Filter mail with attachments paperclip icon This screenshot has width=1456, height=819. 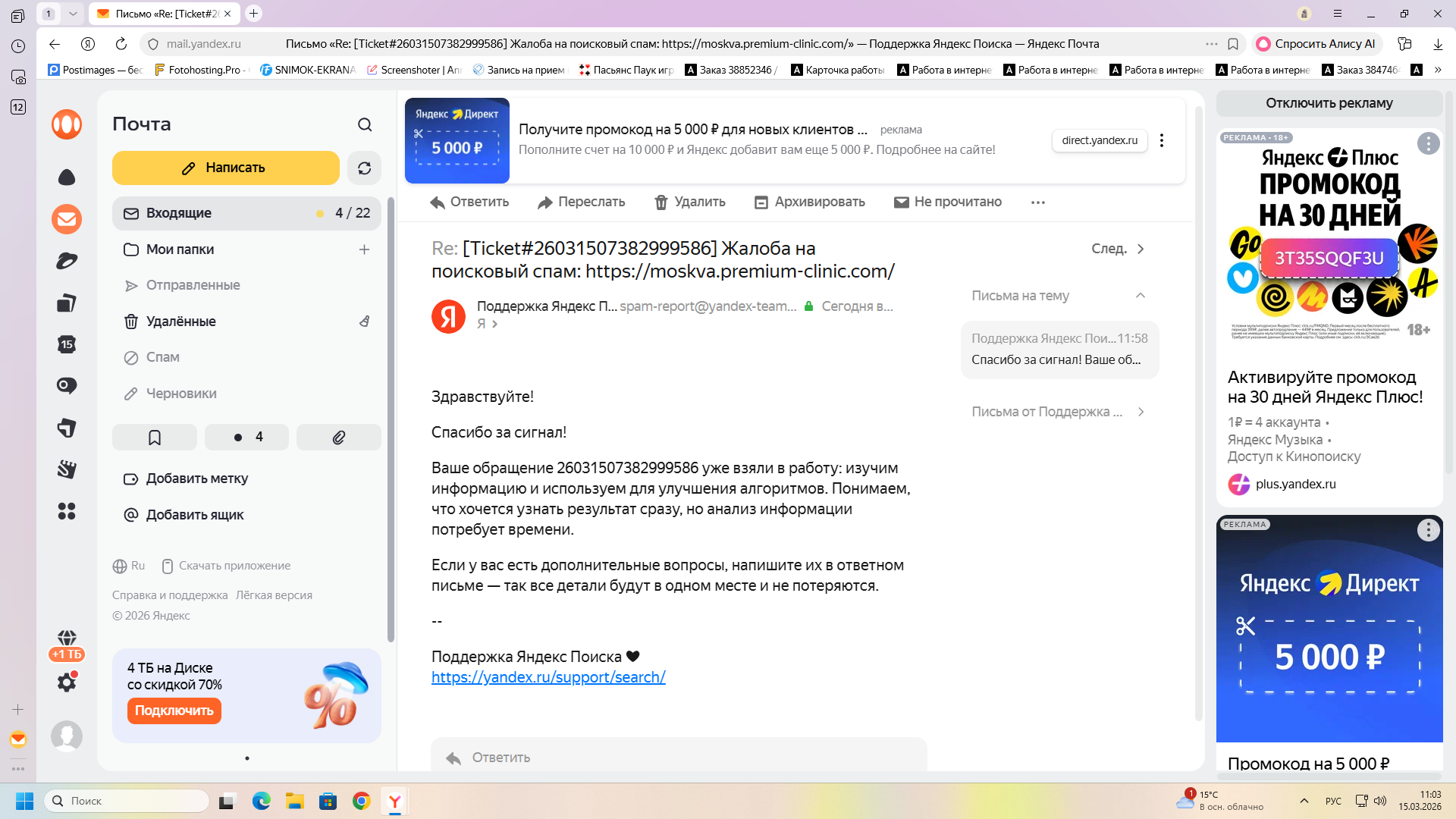(x=338, y=438)
